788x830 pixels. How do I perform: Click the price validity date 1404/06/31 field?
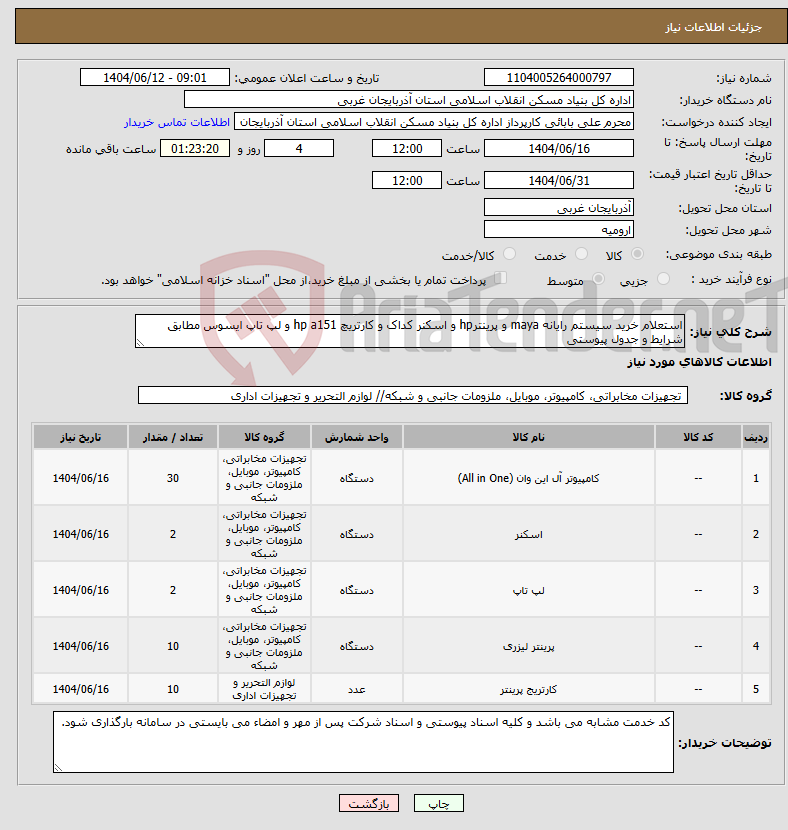pyautogui.click(x=559, y=181)
